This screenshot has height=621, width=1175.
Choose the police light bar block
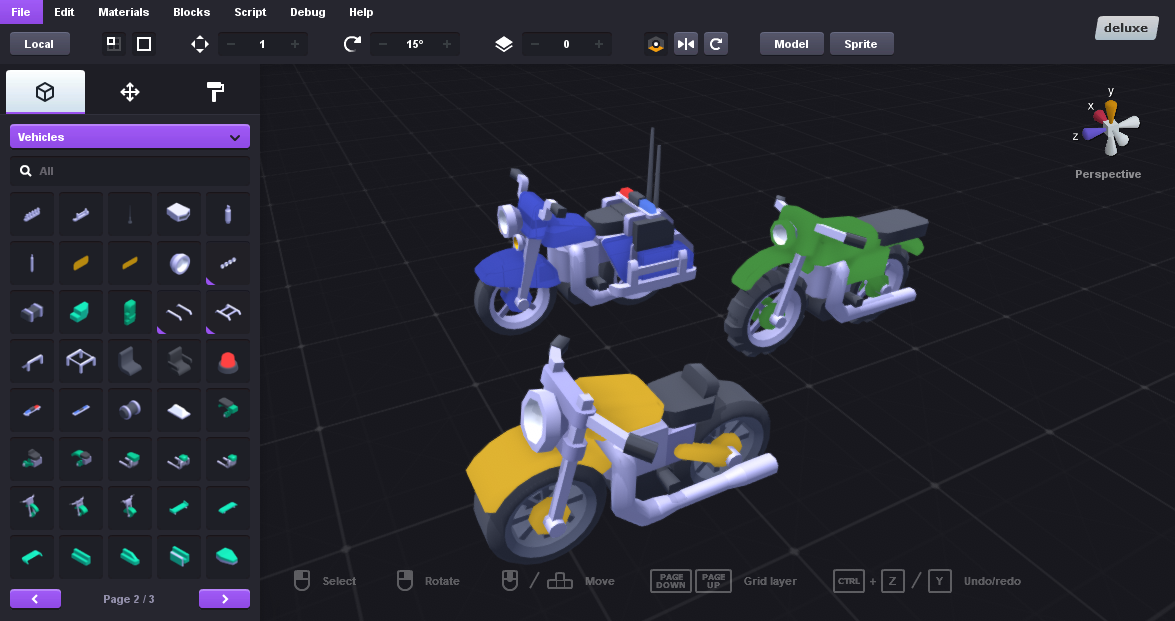click(x=32, y=410)
